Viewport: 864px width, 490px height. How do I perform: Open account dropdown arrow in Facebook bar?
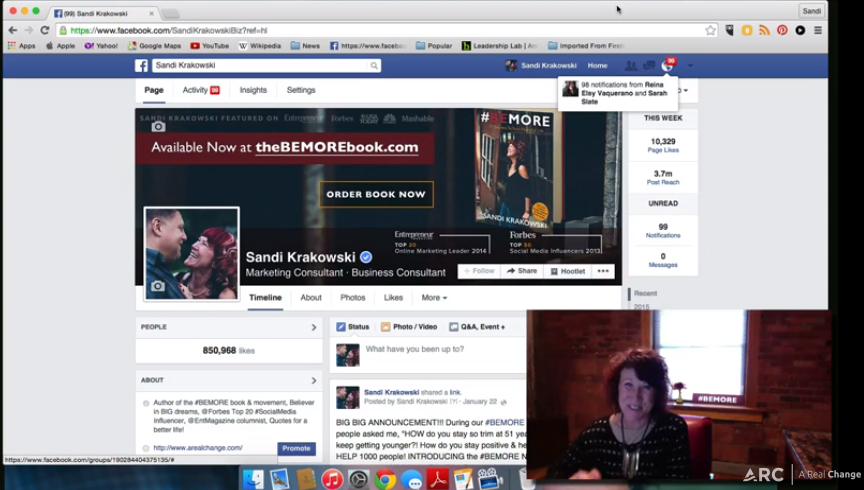click(x=690, y=66)
